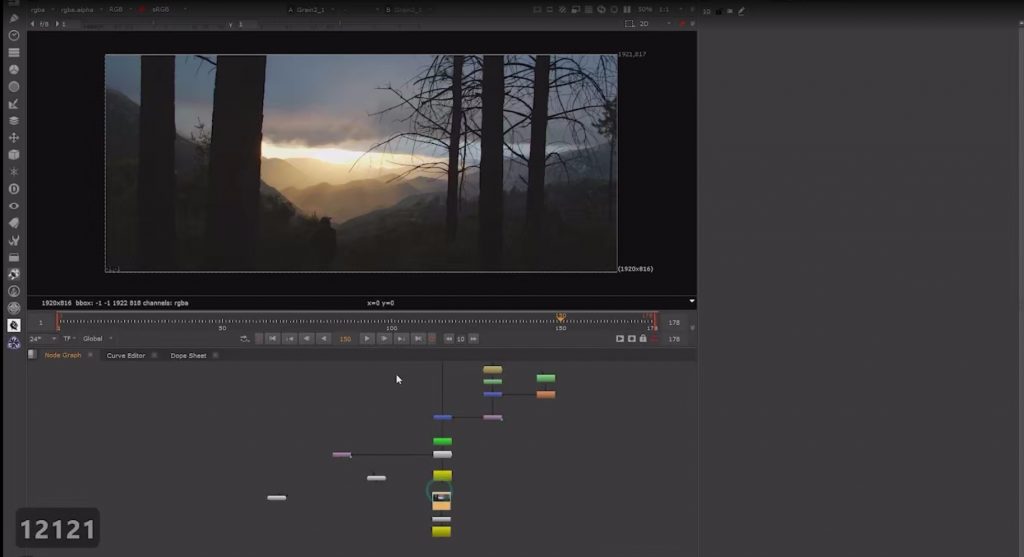Close the Node Graph tab
1024x557 pixels.
pyautogui.click(x=90, y=355)
